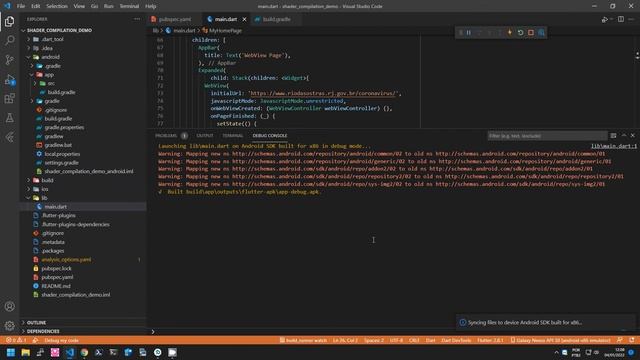Image resolution: width=640 pixels, height=360 pixels.
Task: Open the widget inspector from debug toolbar
Action: [x=541, y=33]
